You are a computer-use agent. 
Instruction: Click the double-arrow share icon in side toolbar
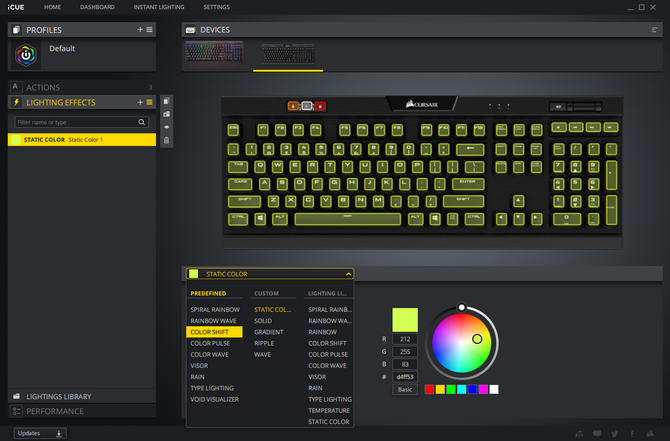click(x=167, y=127)
